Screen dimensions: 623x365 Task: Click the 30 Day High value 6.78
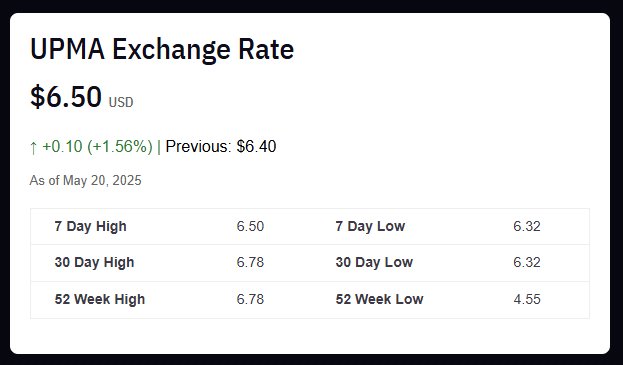pyautogui.click(x=250, y=263)
